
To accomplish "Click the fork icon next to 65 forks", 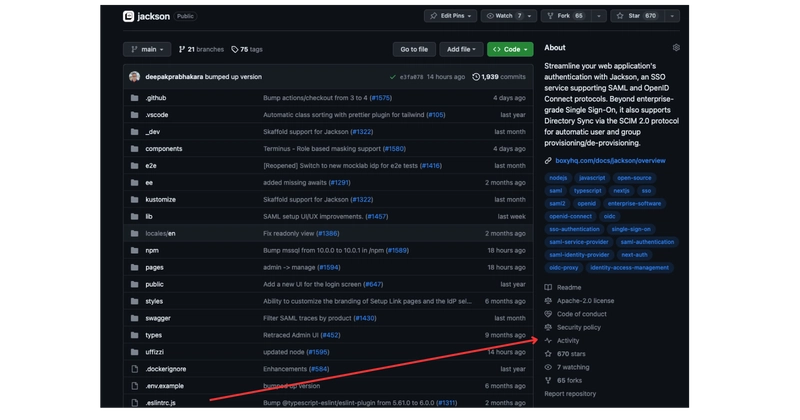I will 548,380.
